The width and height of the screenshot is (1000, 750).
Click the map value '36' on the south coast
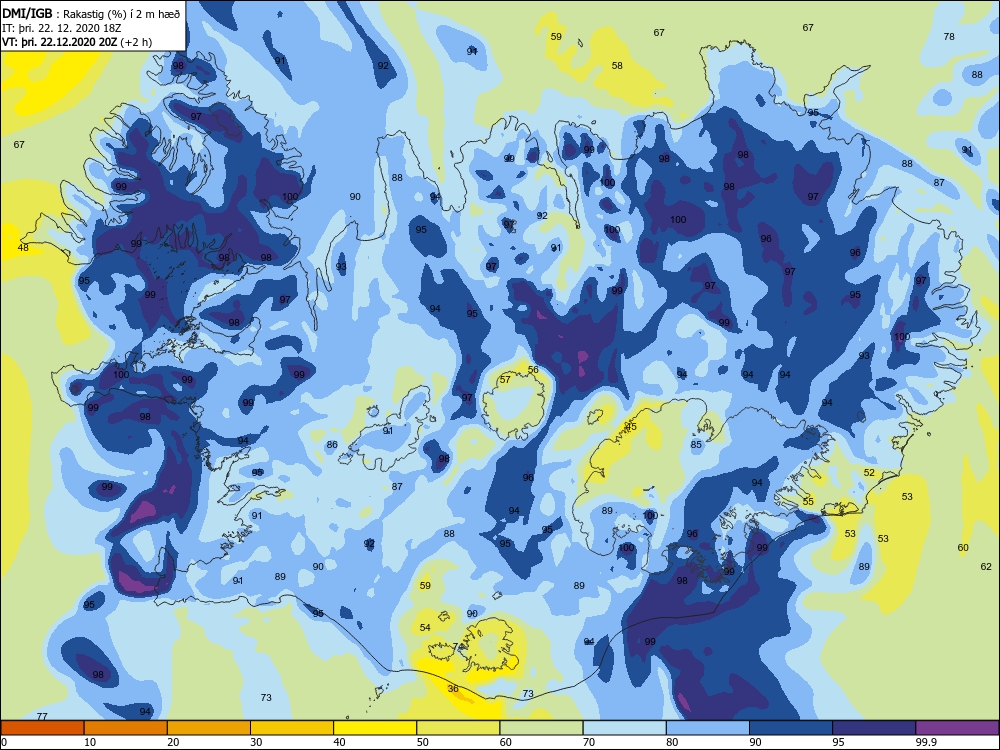[x=453, y=688]
